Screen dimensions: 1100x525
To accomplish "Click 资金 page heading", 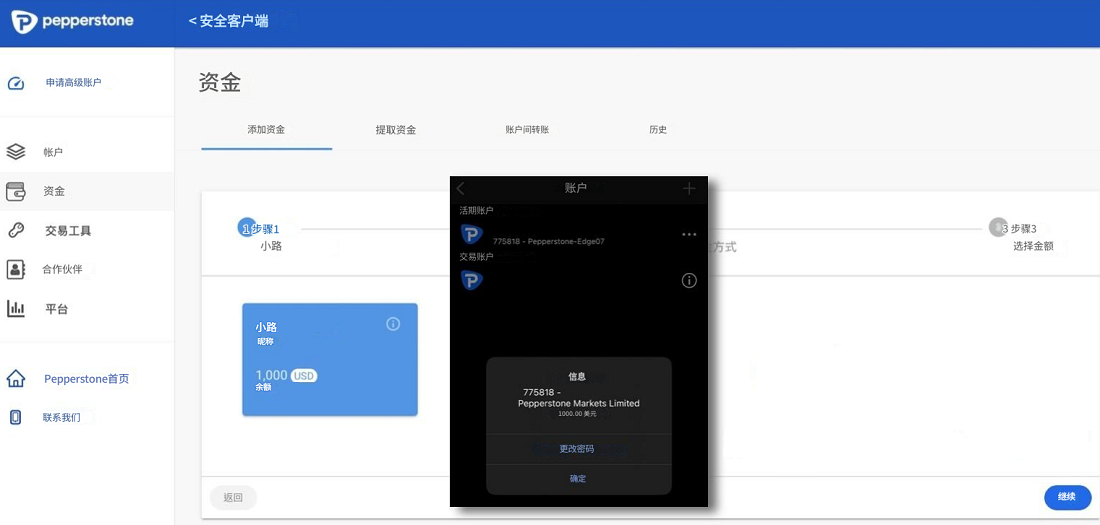I will click(220, 83).
